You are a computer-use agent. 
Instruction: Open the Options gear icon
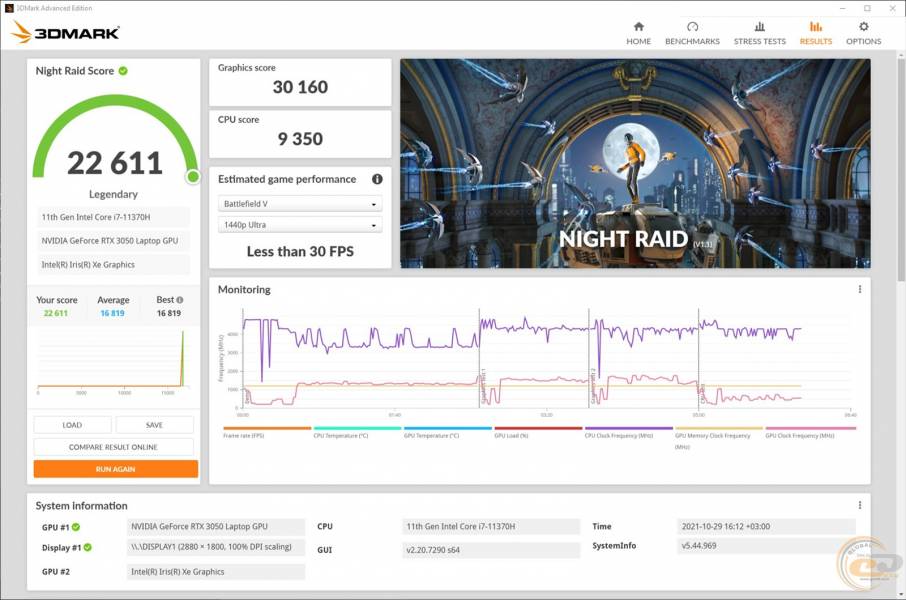[x=863, y=27]
